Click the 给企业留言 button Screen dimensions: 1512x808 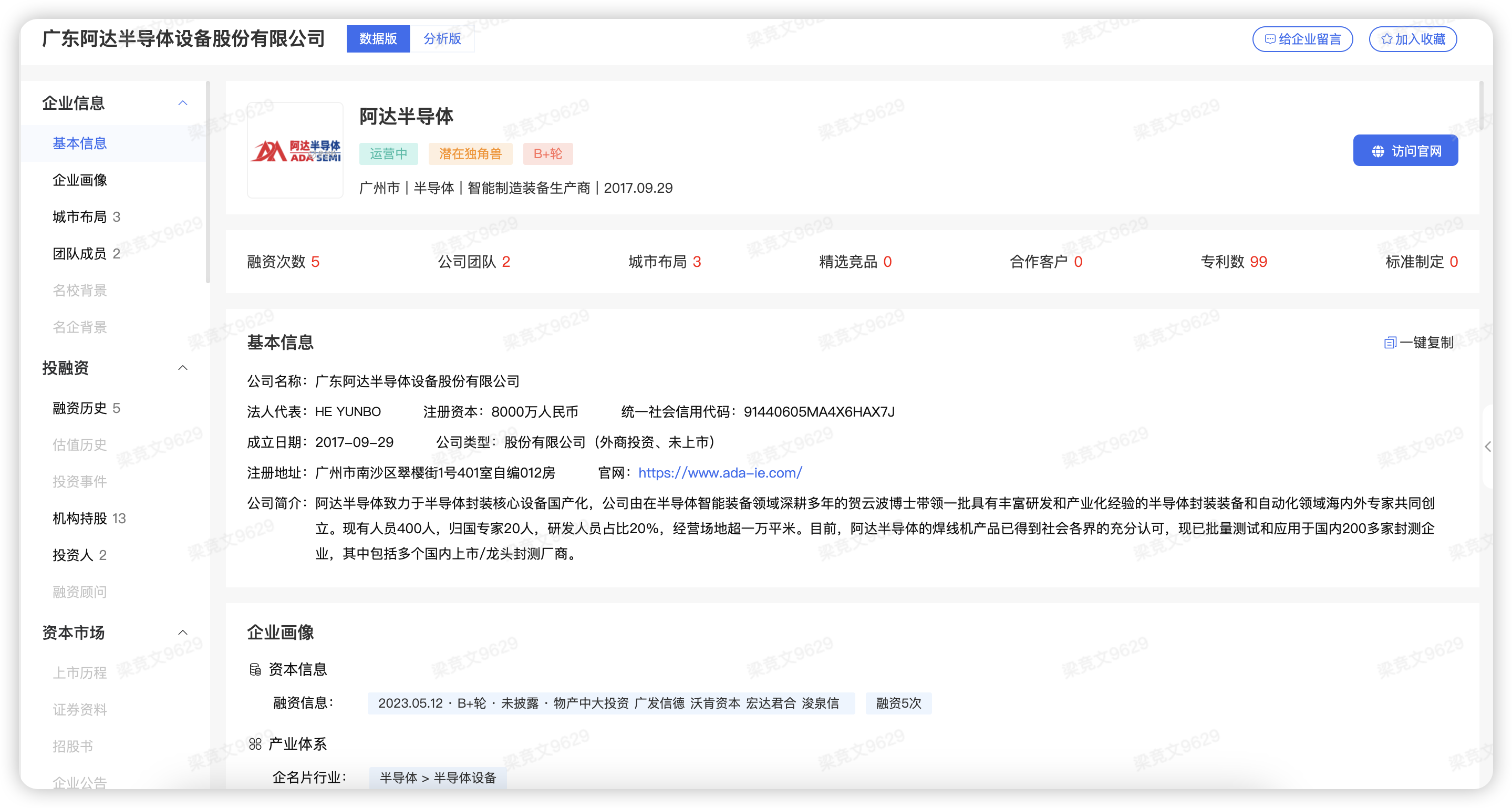pos(1302,39)
